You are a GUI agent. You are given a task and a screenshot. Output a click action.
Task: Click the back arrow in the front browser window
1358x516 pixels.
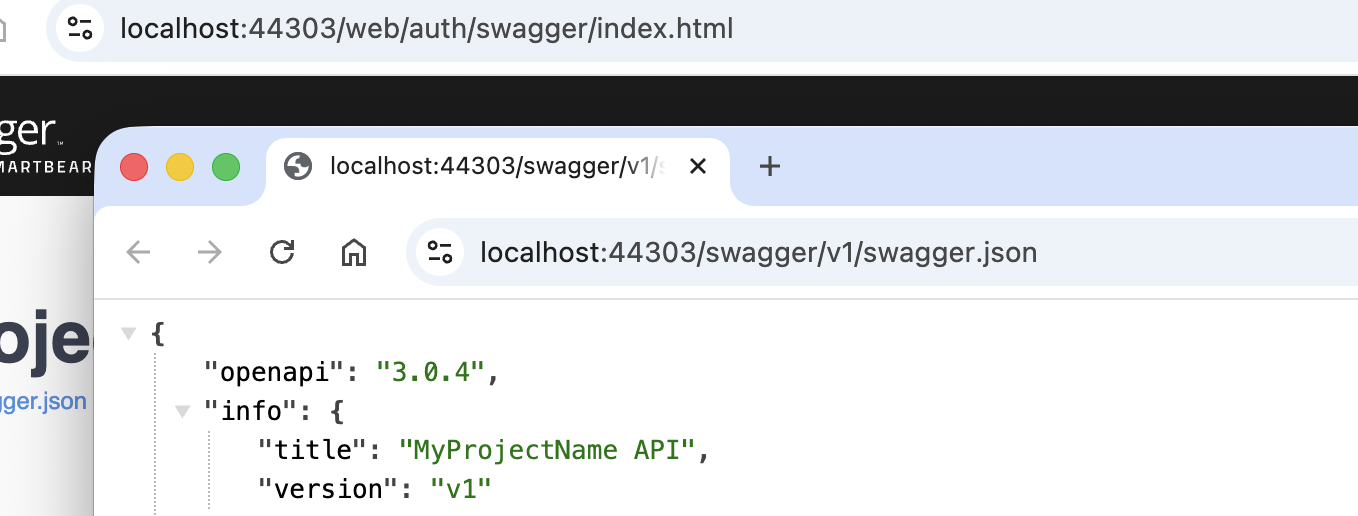tap(138, 252)
